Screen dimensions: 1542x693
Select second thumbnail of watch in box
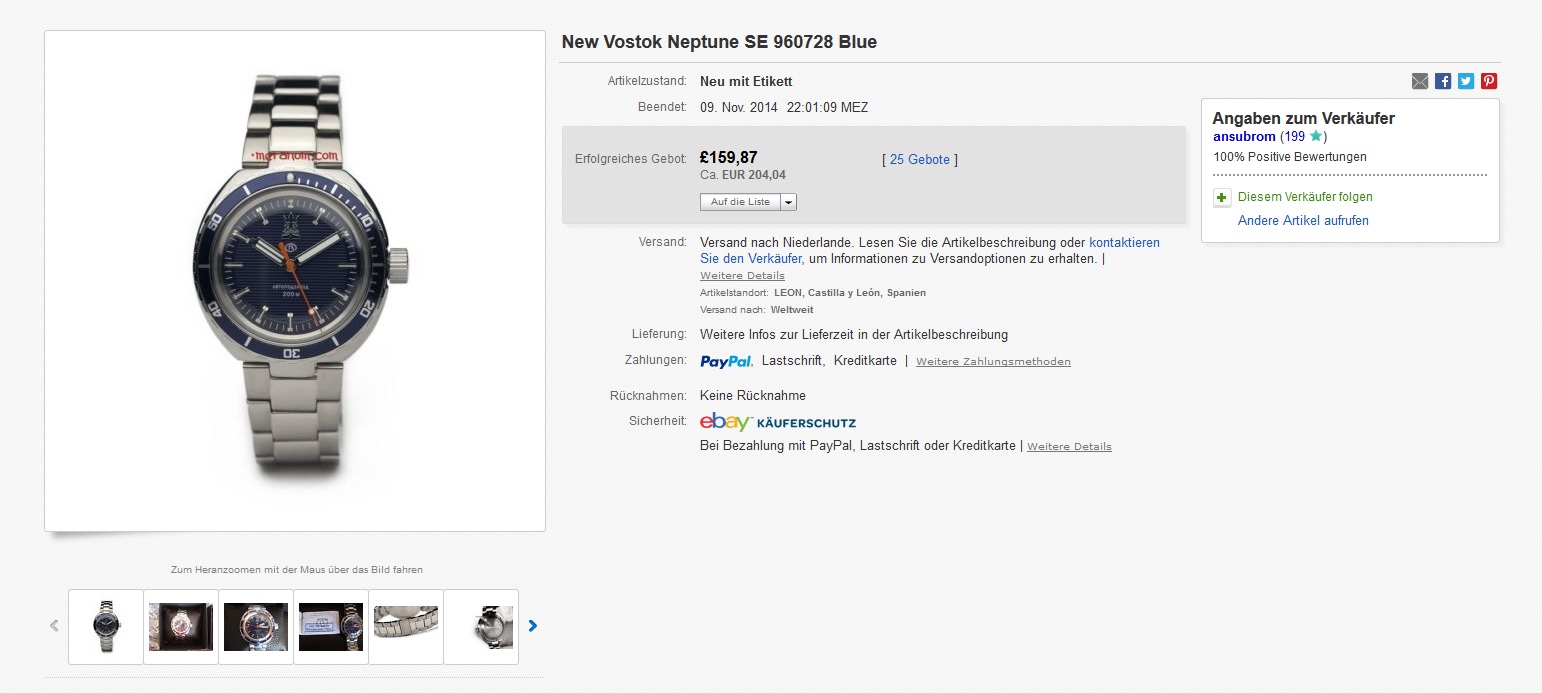181,627
